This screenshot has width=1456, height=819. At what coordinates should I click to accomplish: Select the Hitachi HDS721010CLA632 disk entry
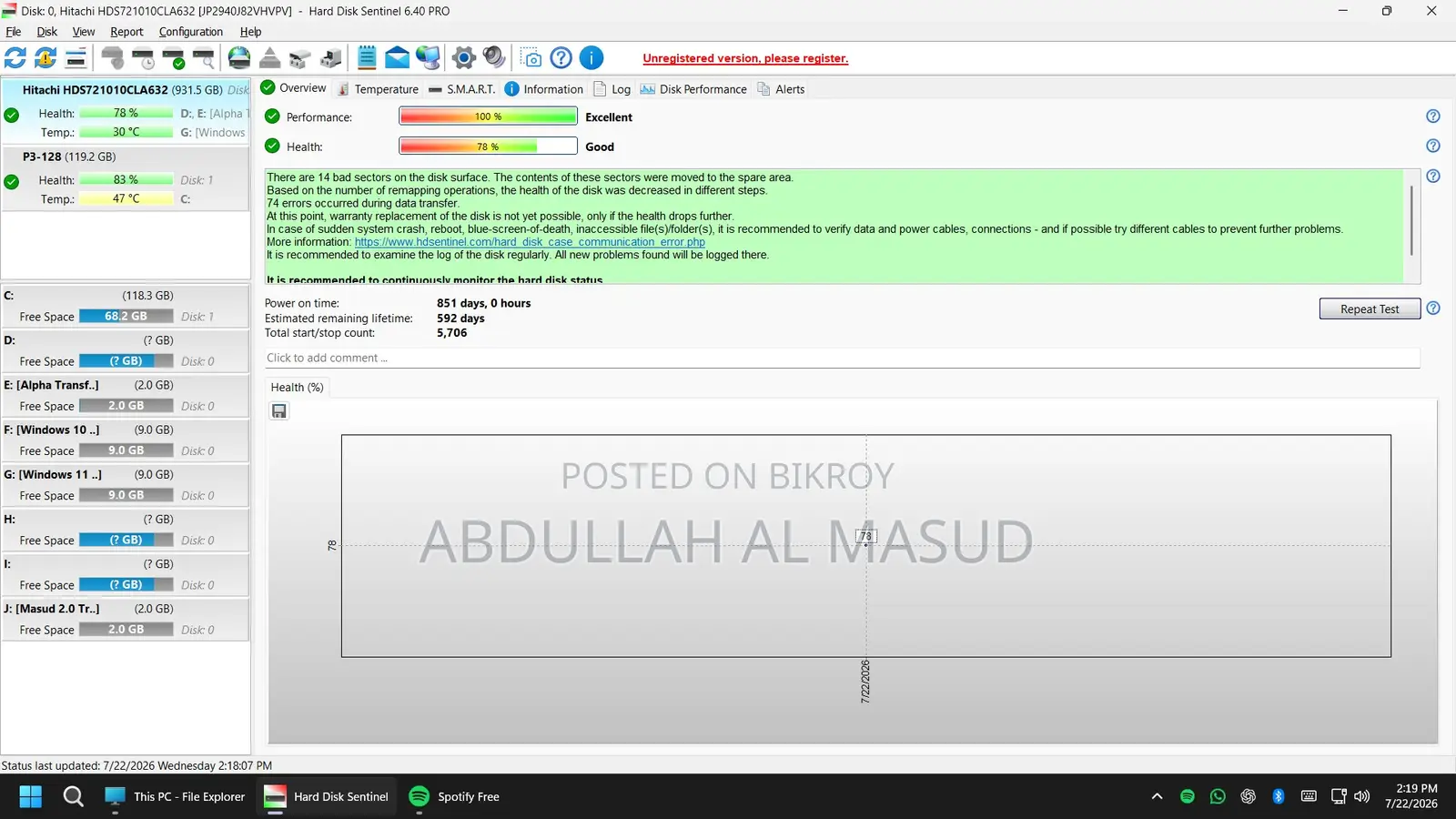pos(126,111)
